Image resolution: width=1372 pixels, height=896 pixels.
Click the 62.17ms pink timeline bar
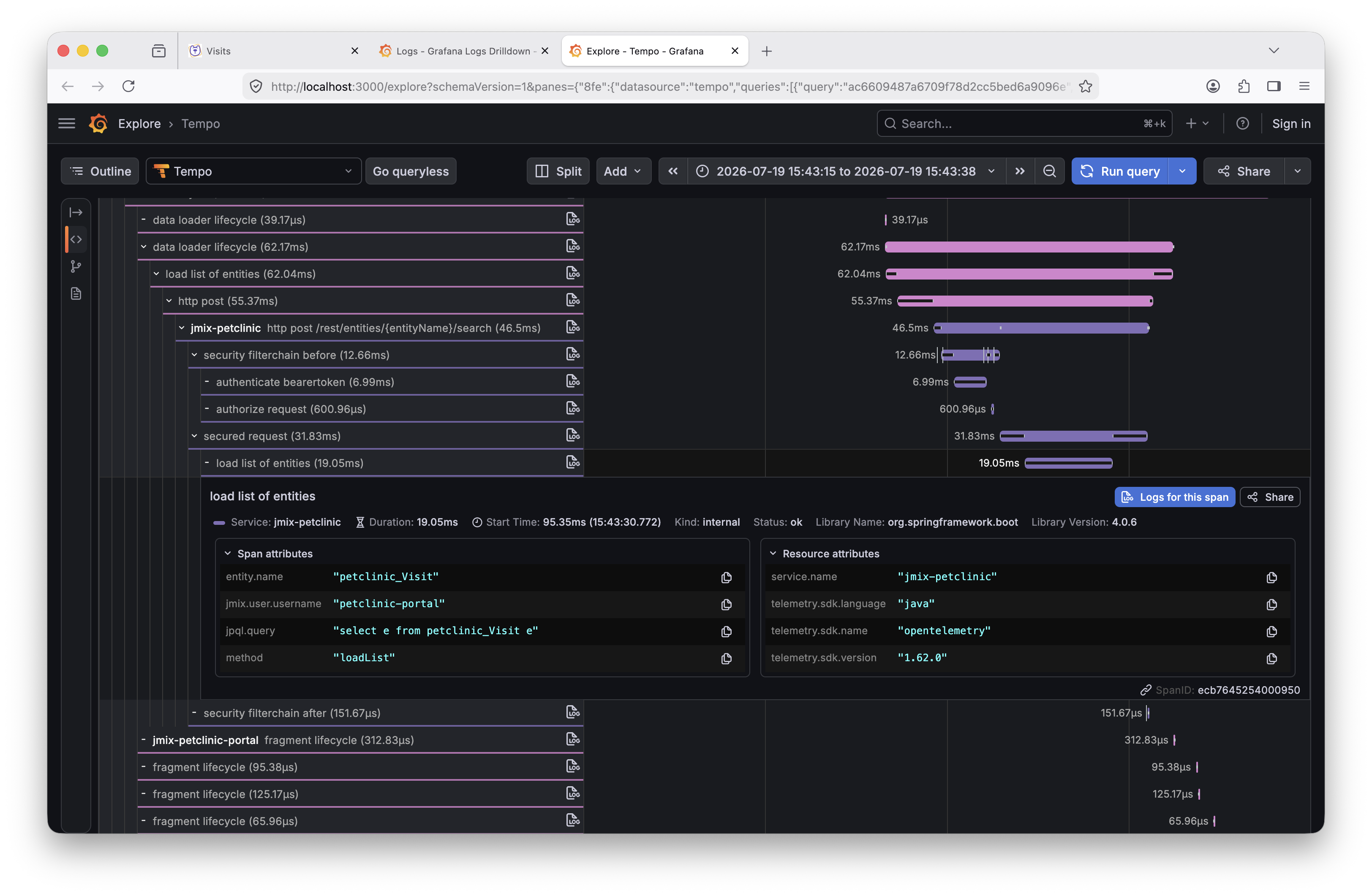tap(1029, 247)
